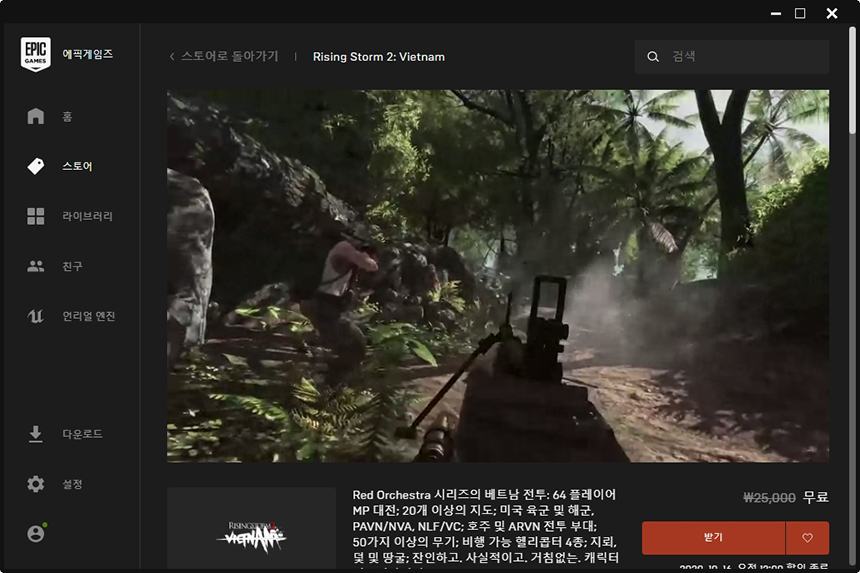The image size is (860, 573).
Task: Click the Rising Storm 2 Vietnam logo thumbnail
Action: coord(251,528)
